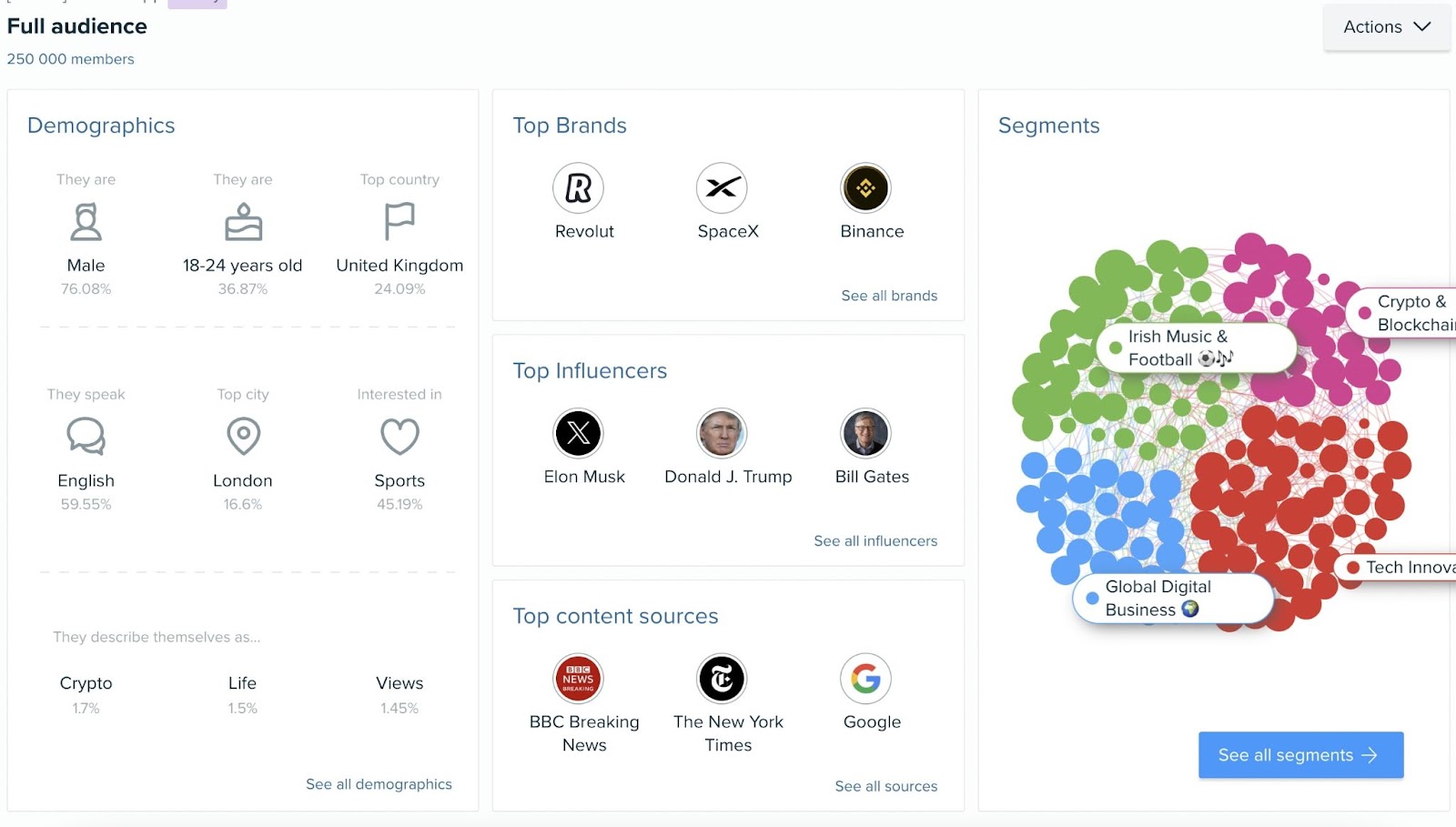Open See all demographics link
This screenshot has width=1456, height=827.
379,783
